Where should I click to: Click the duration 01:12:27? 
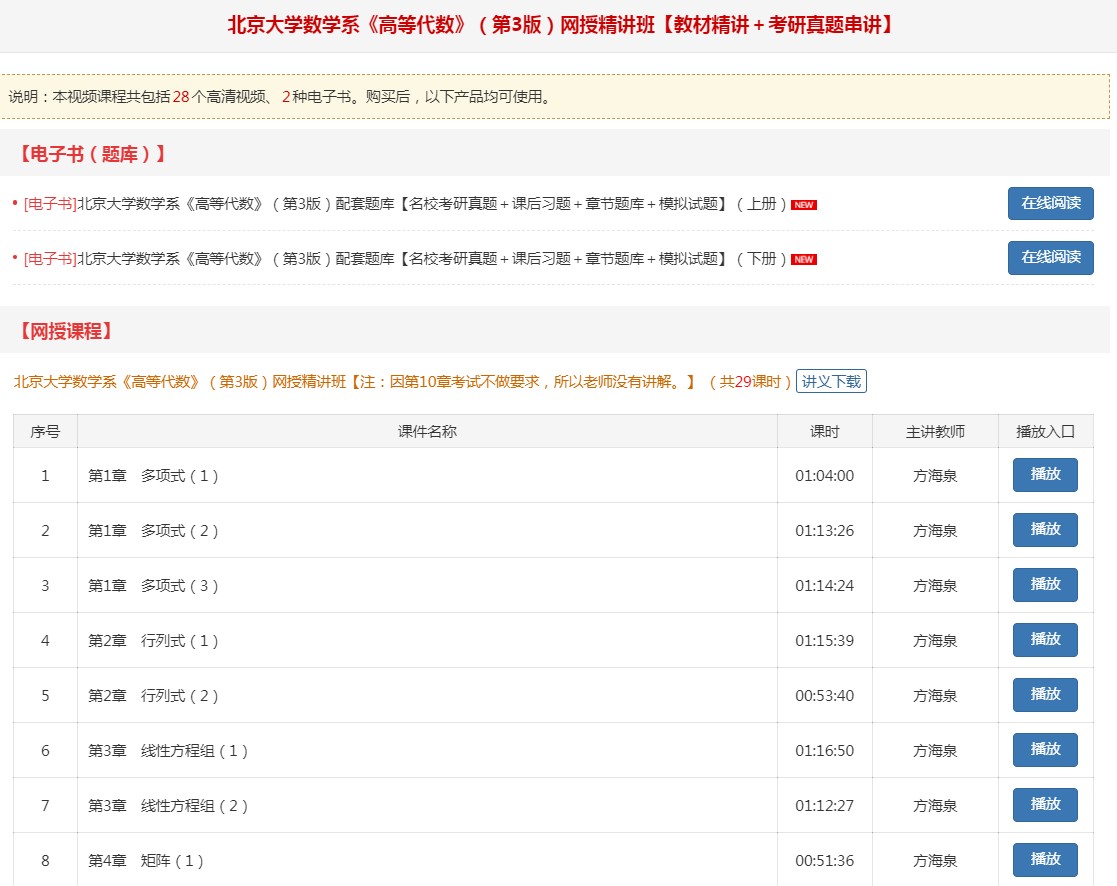(x=824, y=806)
